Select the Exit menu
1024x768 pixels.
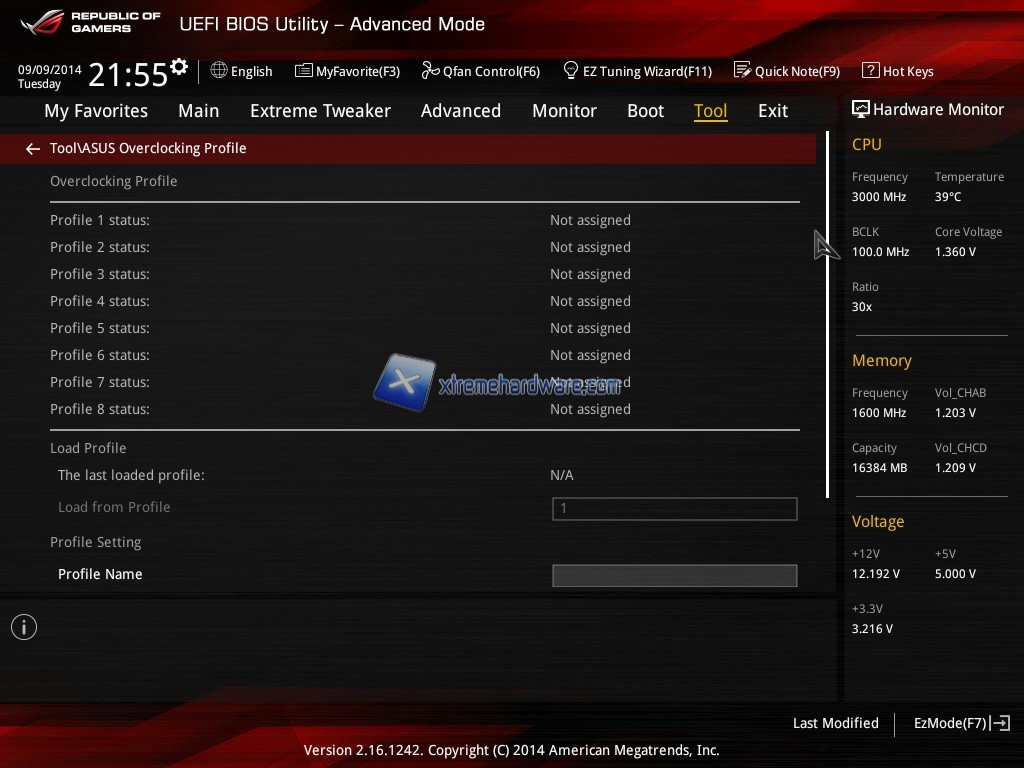(772, 111)
